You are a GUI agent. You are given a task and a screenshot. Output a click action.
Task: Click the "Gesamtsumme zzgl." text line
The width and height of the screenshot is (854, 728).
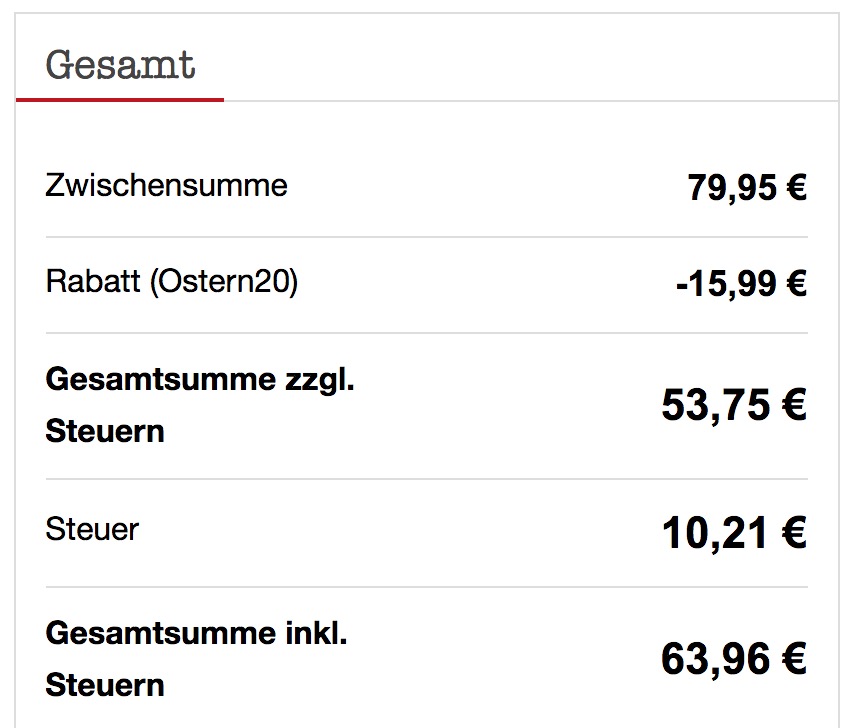[x=200, y=380]
